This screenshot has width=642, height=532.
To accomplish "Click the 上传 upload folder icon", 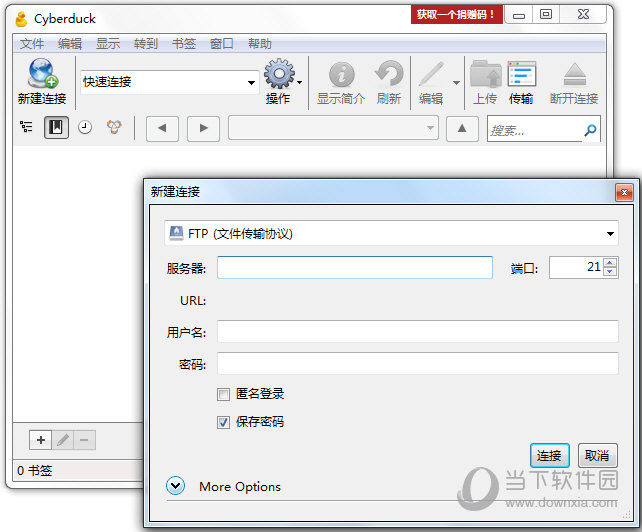I will pos(486,74).
